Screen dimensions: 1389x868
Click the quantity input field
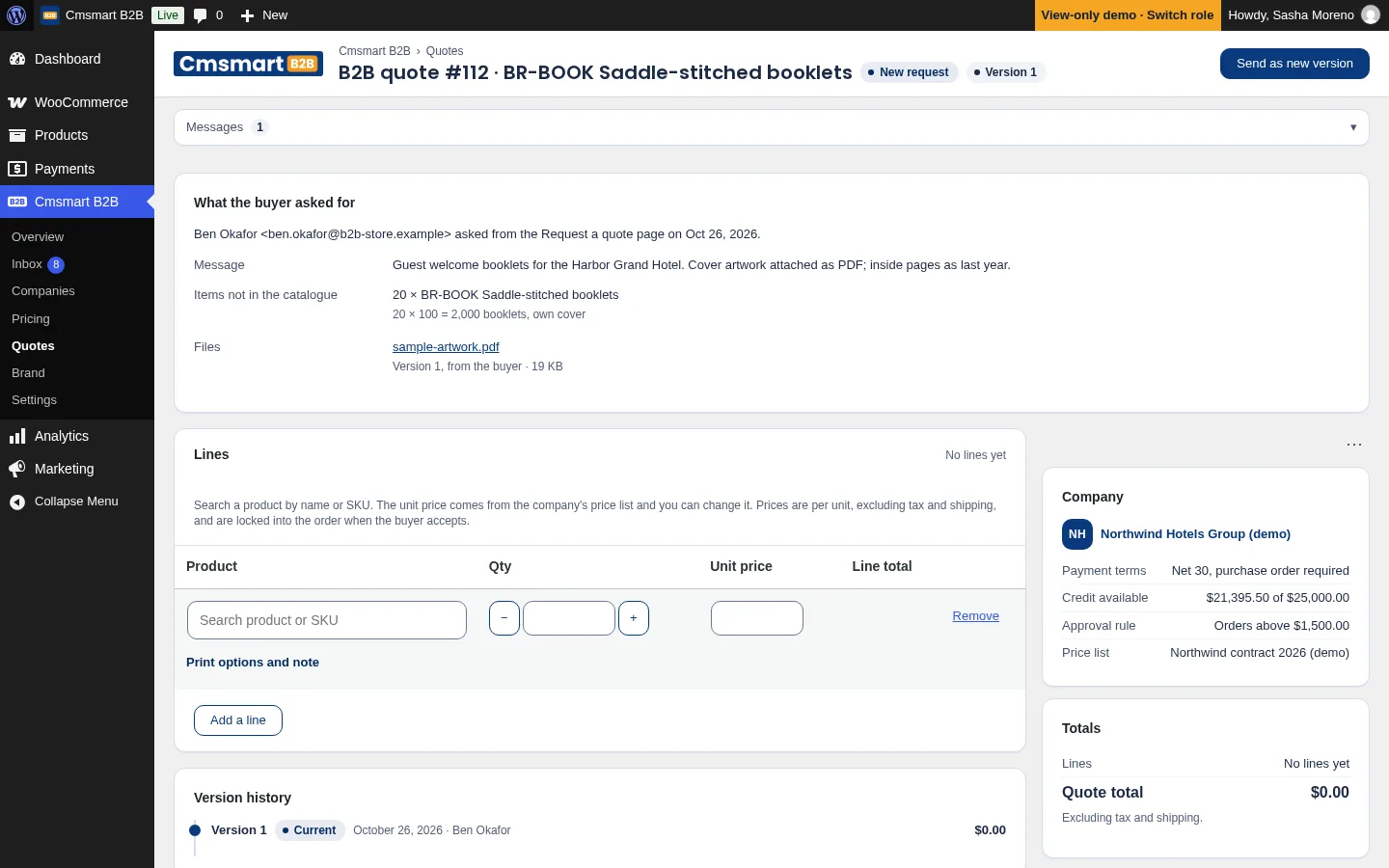569,618
